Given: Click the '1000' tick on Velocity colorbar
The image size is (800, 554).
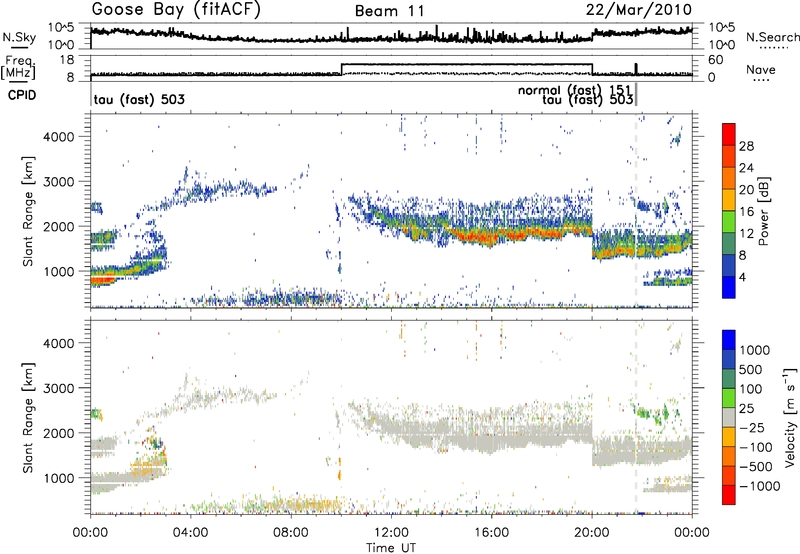Looking at the screenshot, I should (x=755, y=350).
